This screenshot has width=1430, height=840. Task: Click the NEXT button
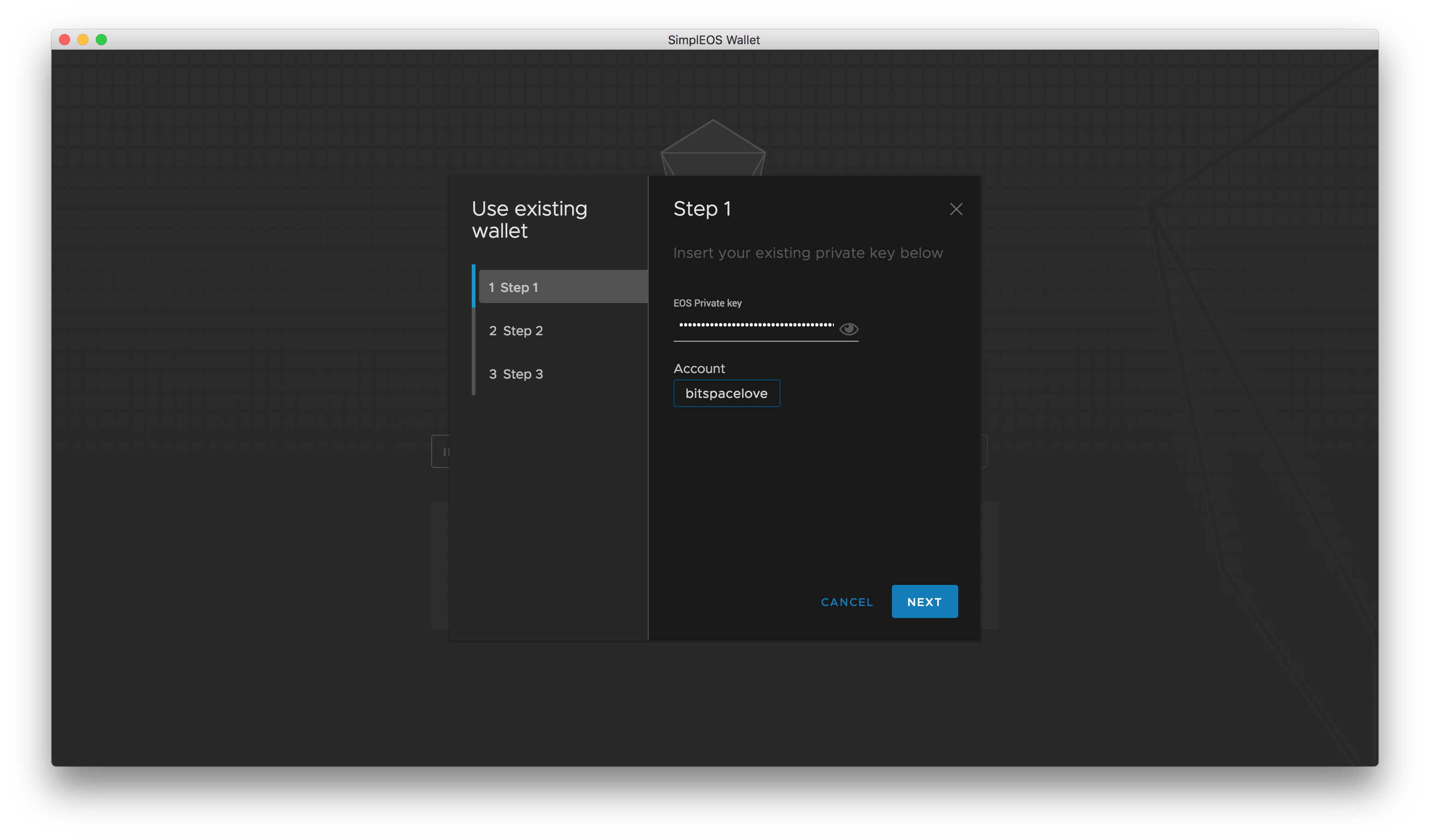point(925,601)
